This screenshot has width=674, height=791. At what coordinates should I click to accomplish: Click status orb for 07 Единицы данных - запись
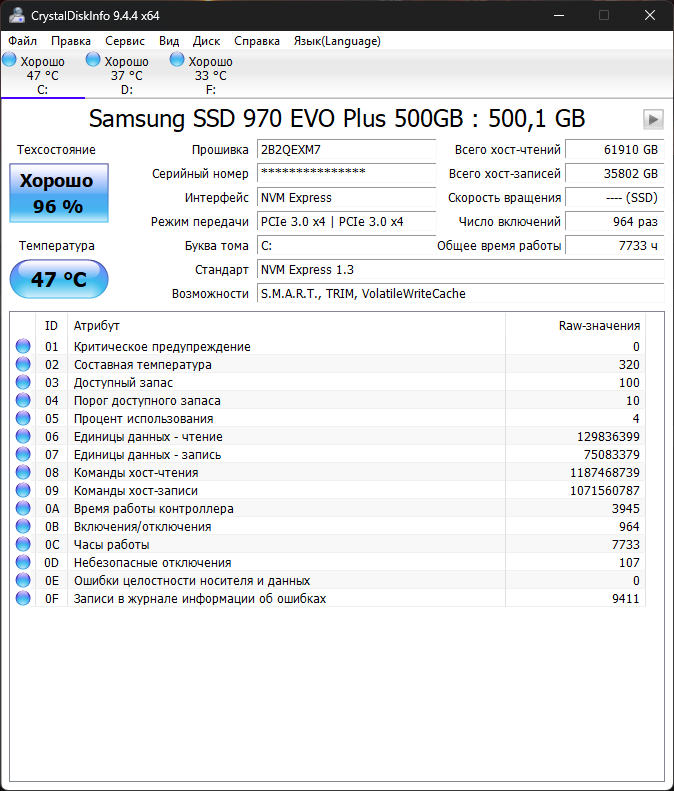coord(23,455)
